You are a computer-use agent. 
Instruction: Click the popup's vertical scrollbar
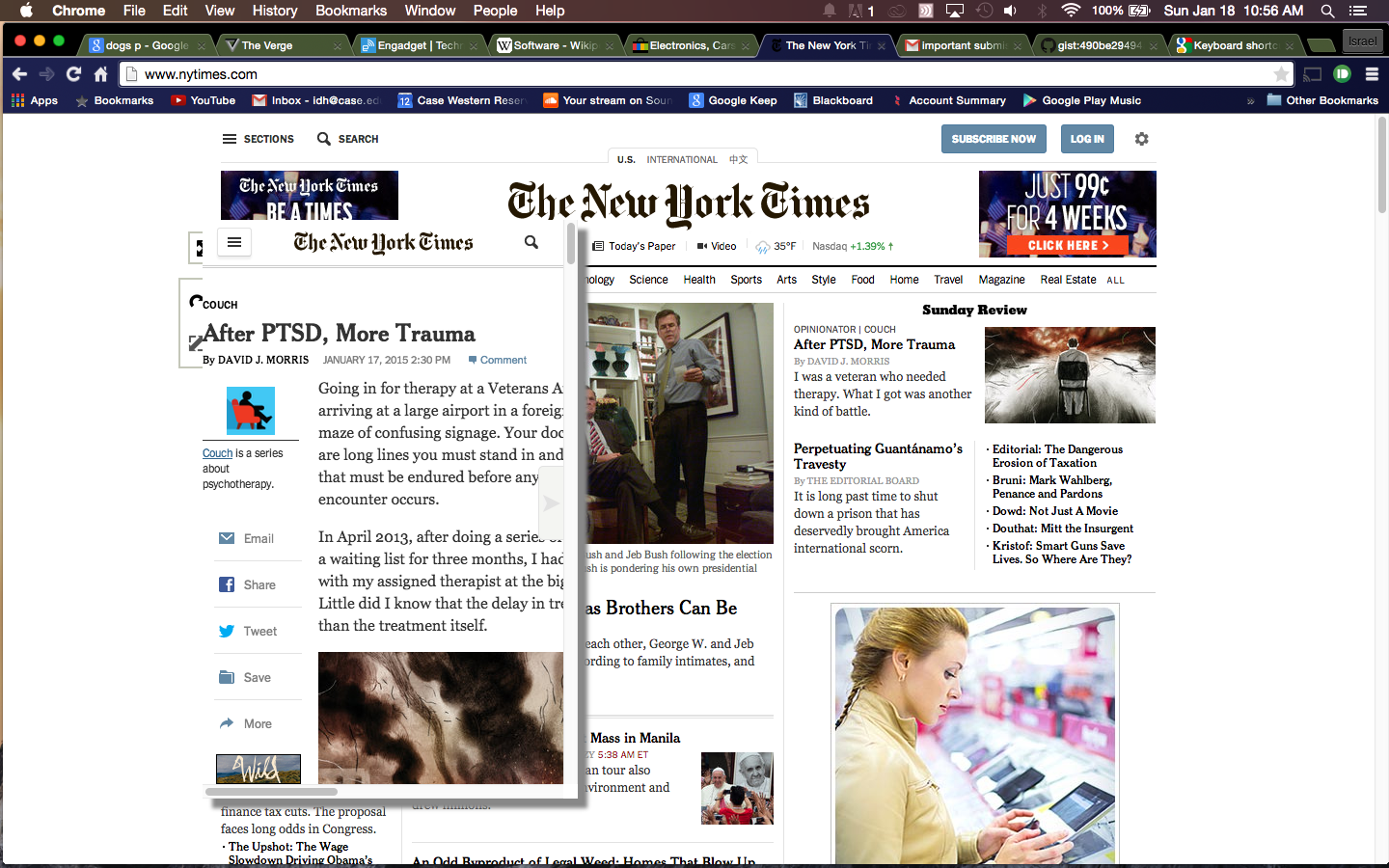click(x=571, y=243)
